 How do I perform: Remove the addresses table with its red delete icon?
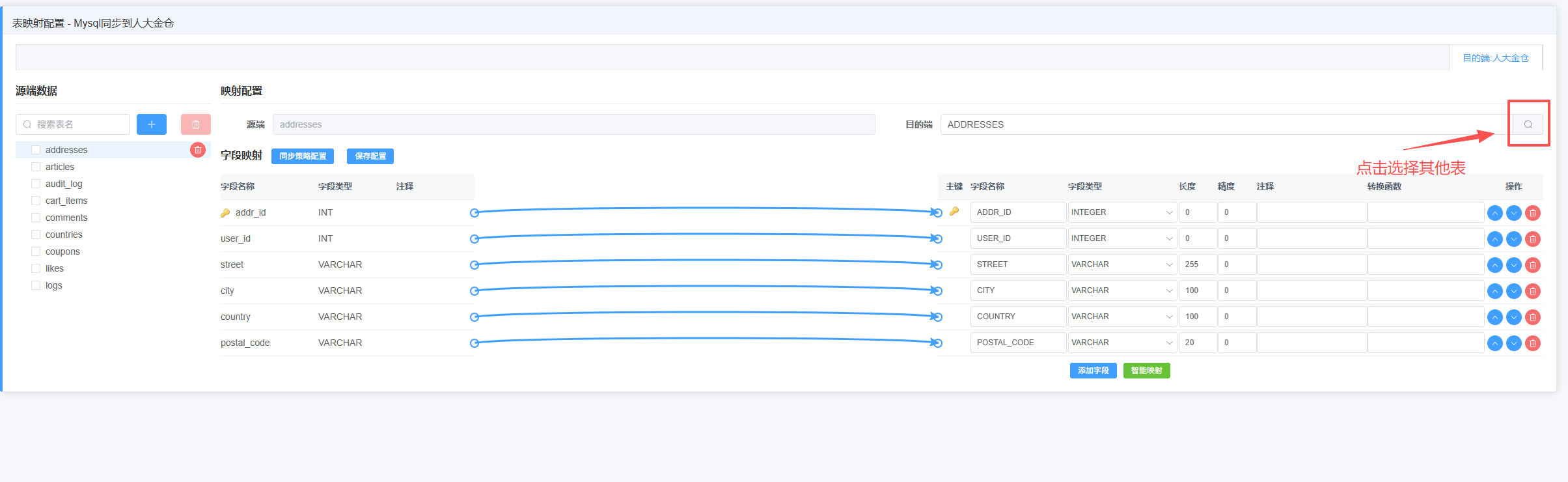point(198,150)
